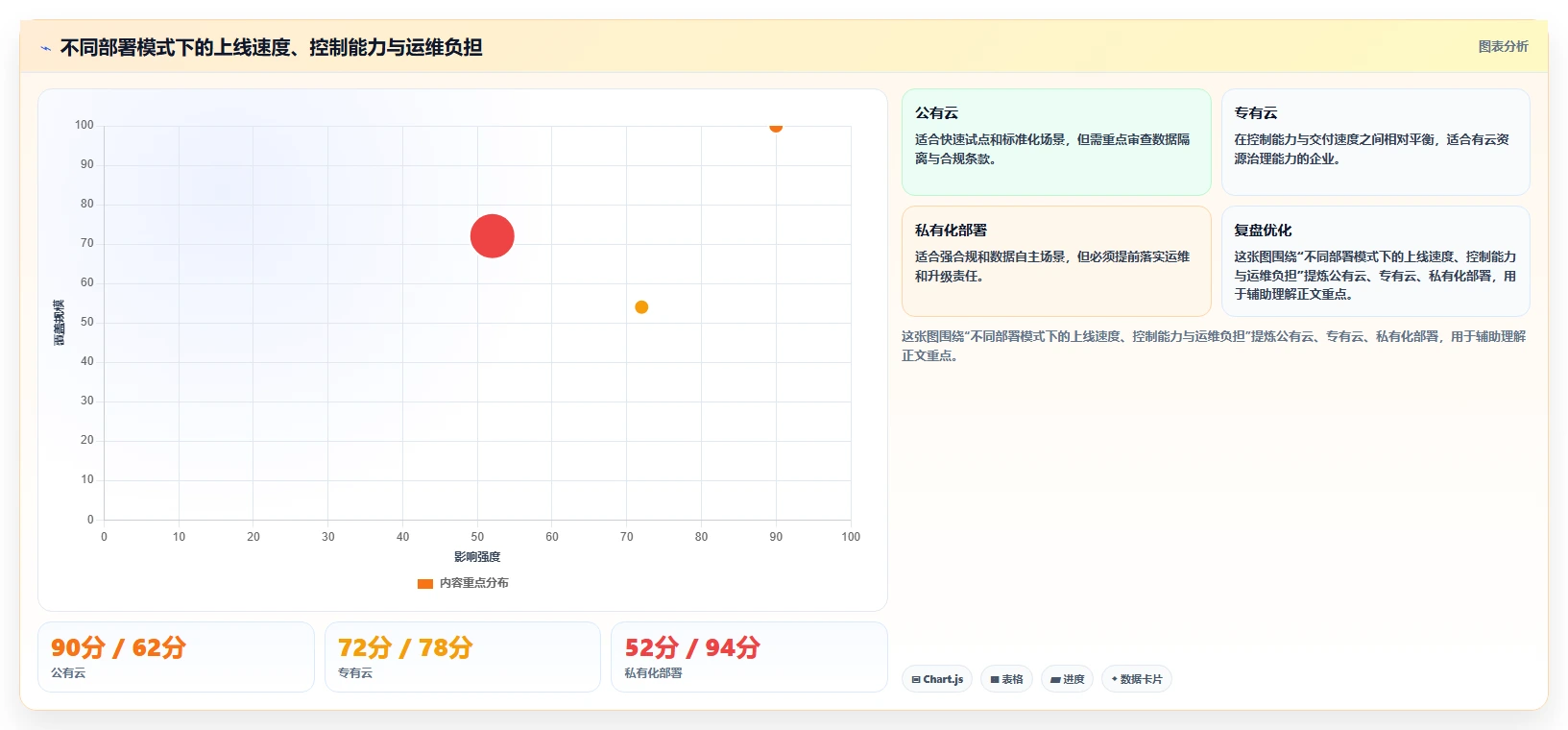Select the 进度 tag chip
The height and width of the screenshot is (730, 1568).
tap(1067, 679)
